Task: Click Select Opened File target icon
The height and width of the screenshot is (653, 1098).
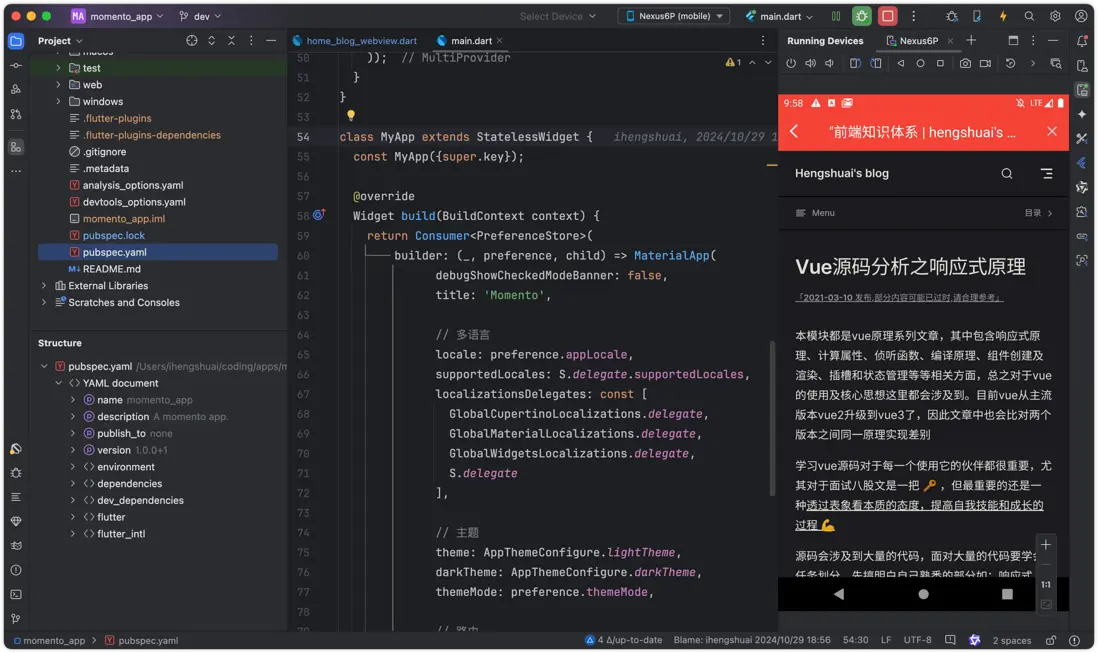Action: pyautogui.click(x=192, y=40)
